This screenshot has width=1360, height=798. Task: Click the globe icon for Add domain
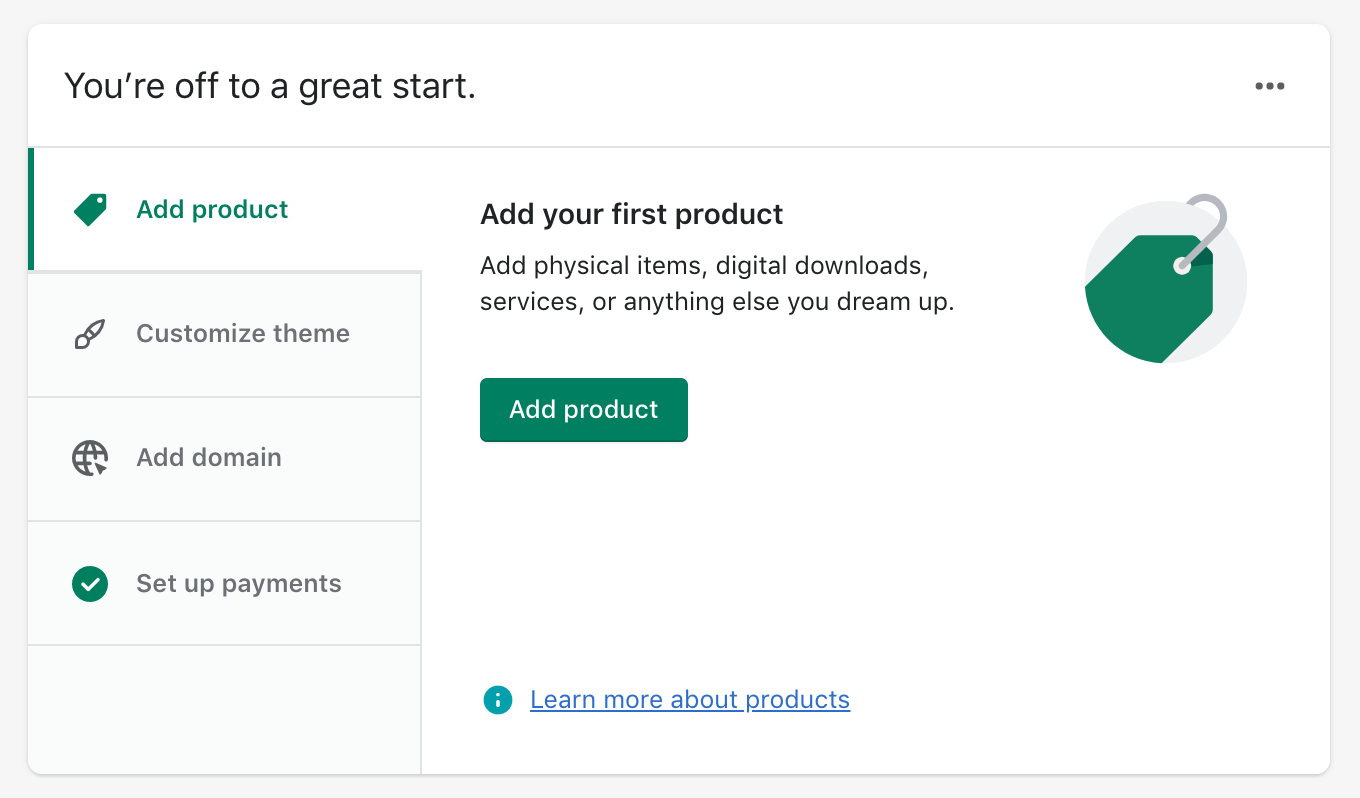(x=90, y=458)
